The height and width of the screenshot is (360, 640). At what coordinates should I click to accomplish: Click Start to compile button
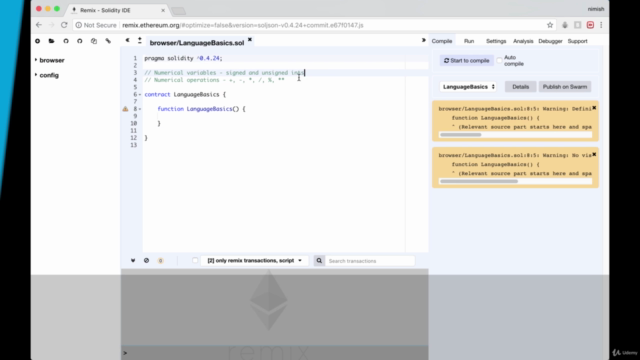467,60
